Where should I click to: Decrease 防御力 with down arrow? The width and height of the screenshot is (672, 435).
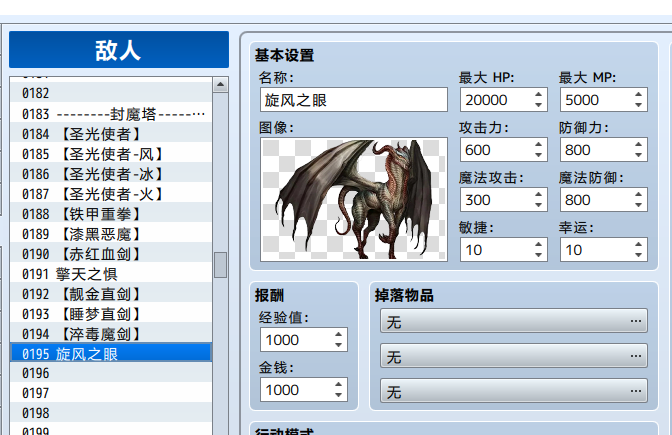pyautogui.click(x=639, y=156)
